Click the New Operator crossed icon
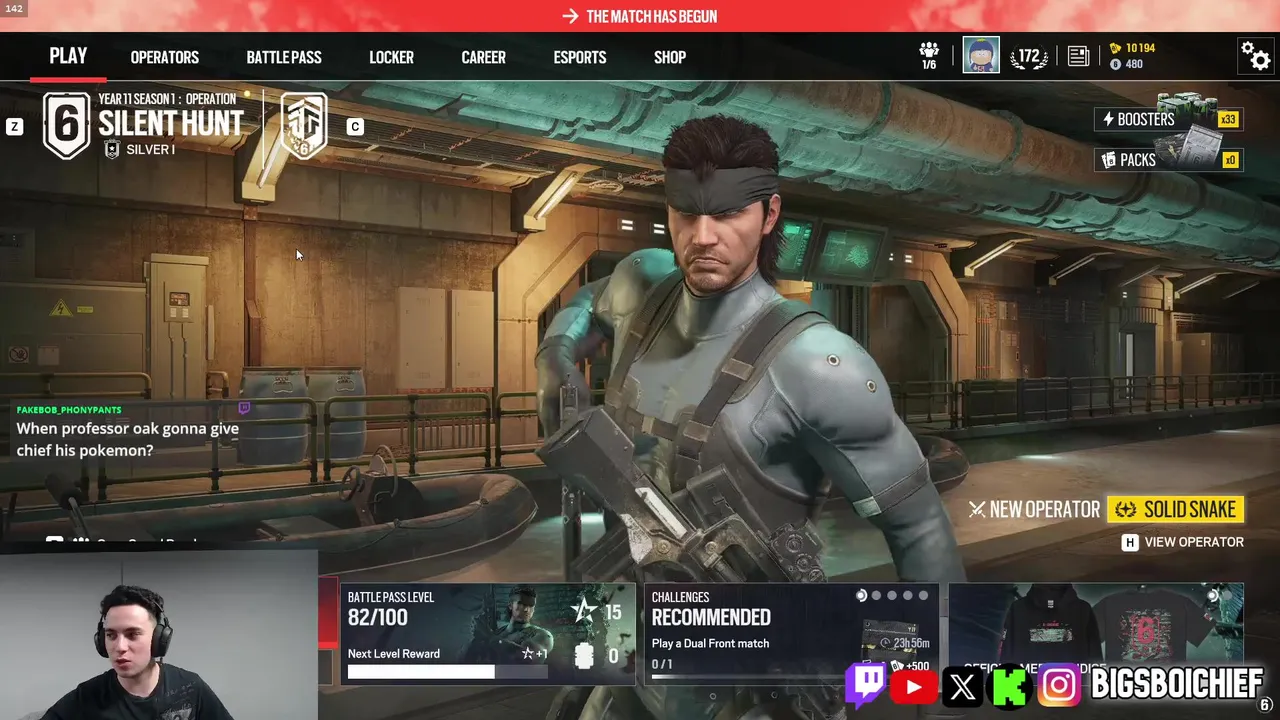This screenshot has height=720, width=1280. (977, 510)
